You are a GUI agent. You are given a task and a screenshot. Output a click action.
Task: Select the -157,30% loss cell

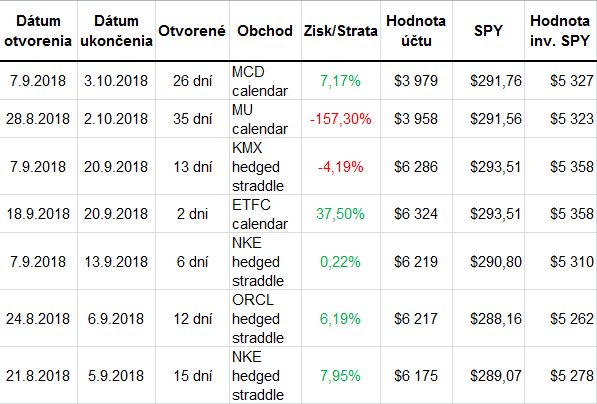pyautogui.click(x=341, y=119)
